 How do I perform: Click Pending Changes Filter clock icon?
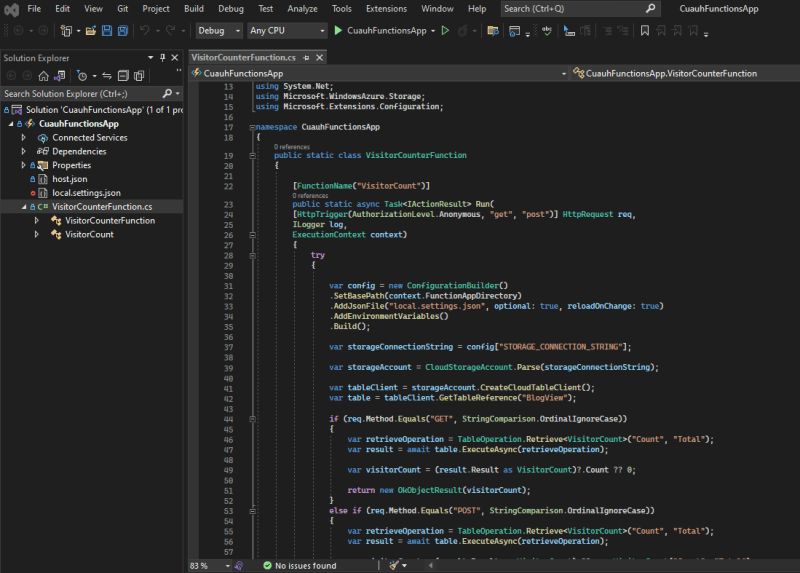(82, 76)
